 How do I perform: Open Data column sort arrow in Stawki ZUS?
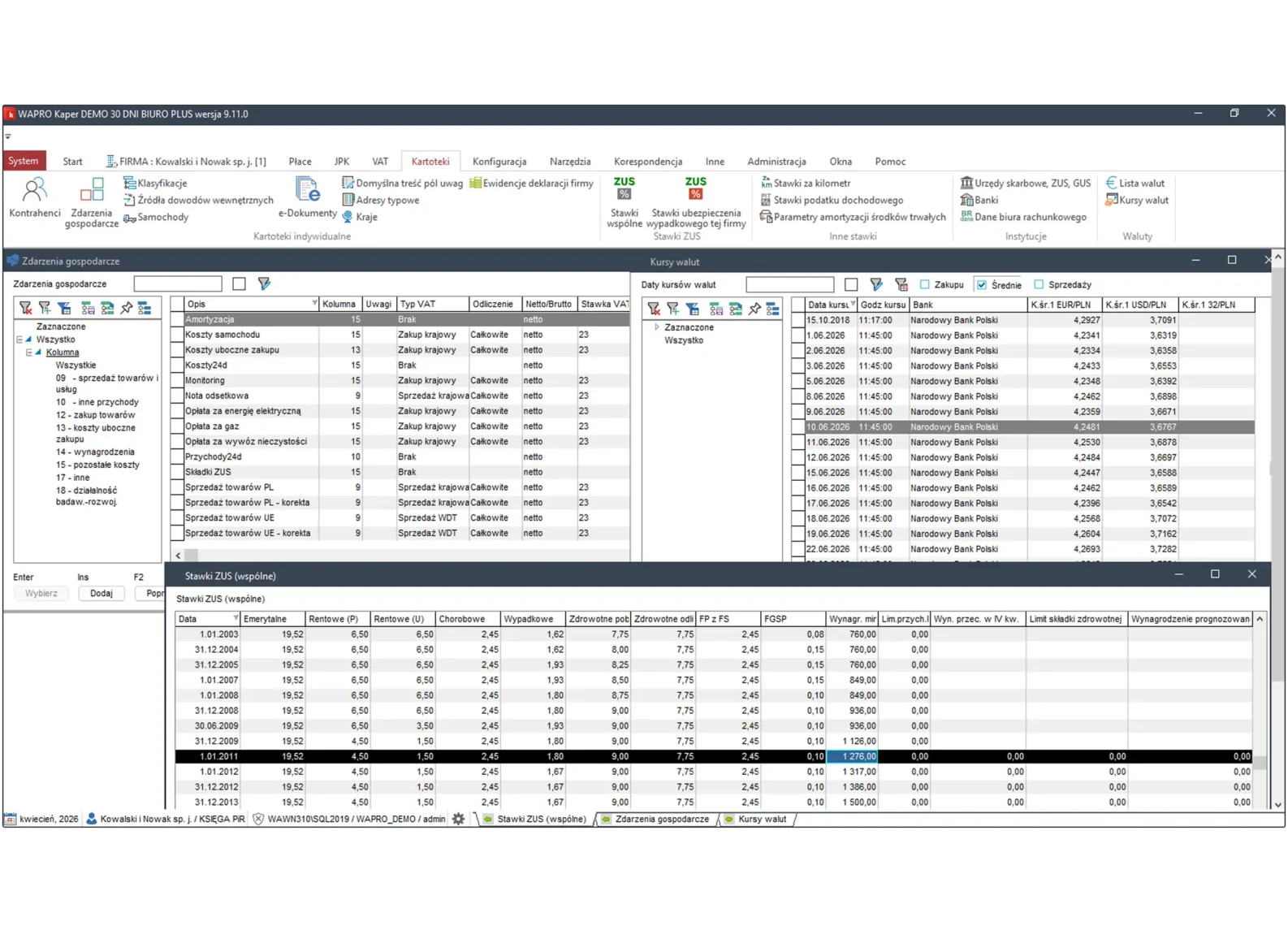click(236, 619)
